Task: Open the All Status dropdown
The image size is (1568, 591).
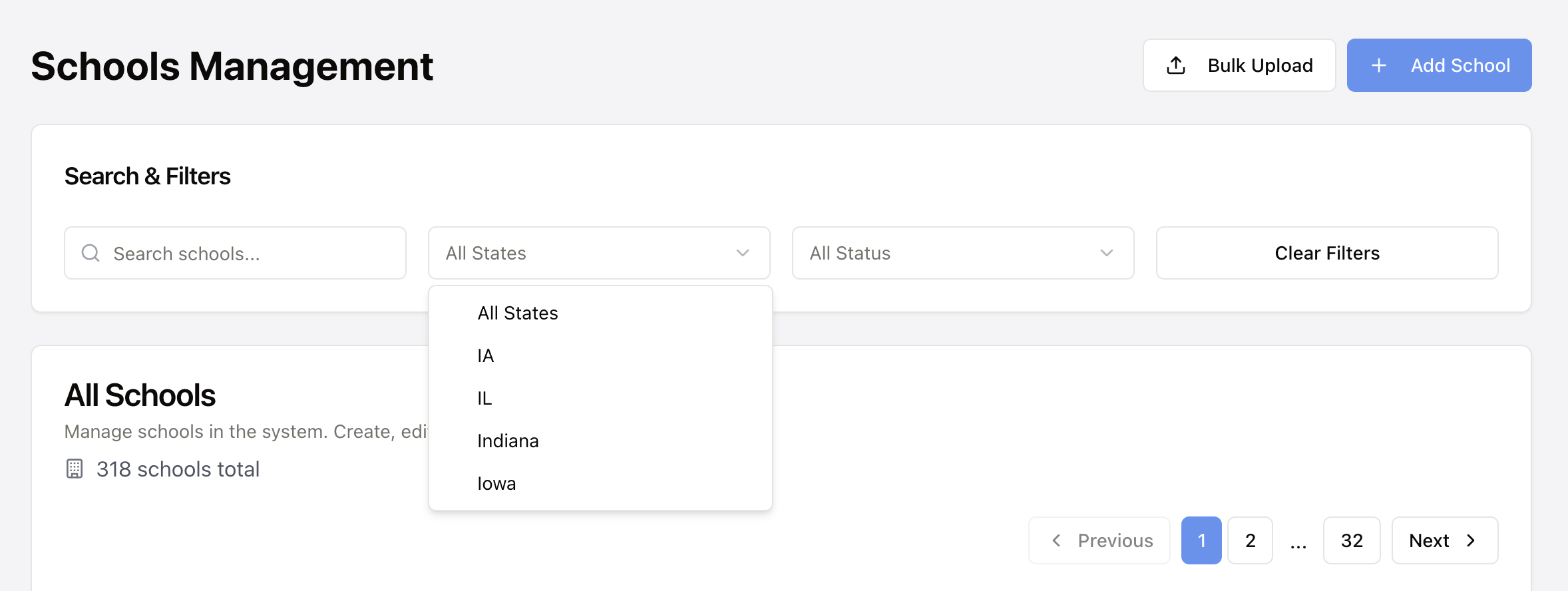Action: 962,253
